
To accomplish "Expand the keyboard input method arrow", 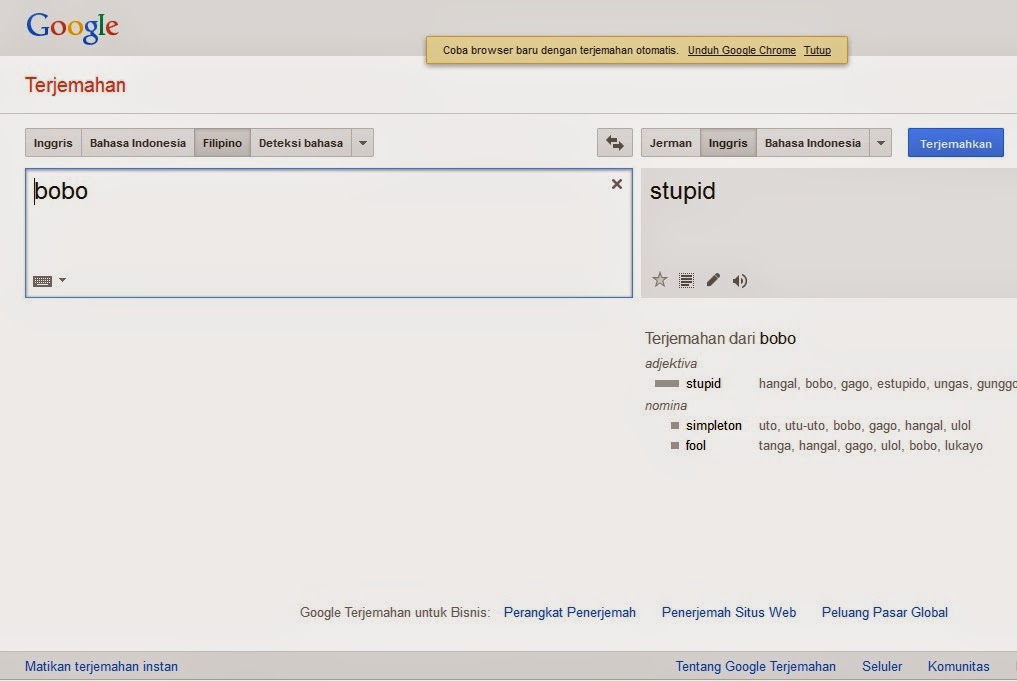I will [x=62, y=280].
